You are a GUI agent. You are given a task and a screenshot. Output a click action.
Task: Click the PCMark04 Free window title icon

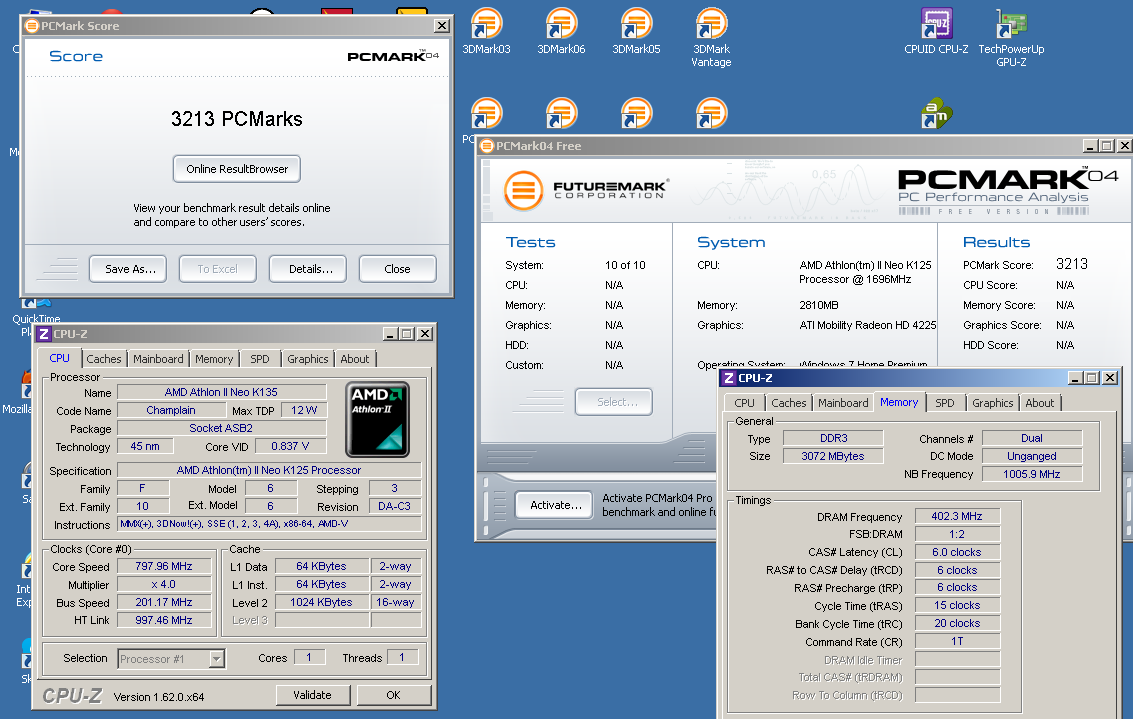point(487,146)
